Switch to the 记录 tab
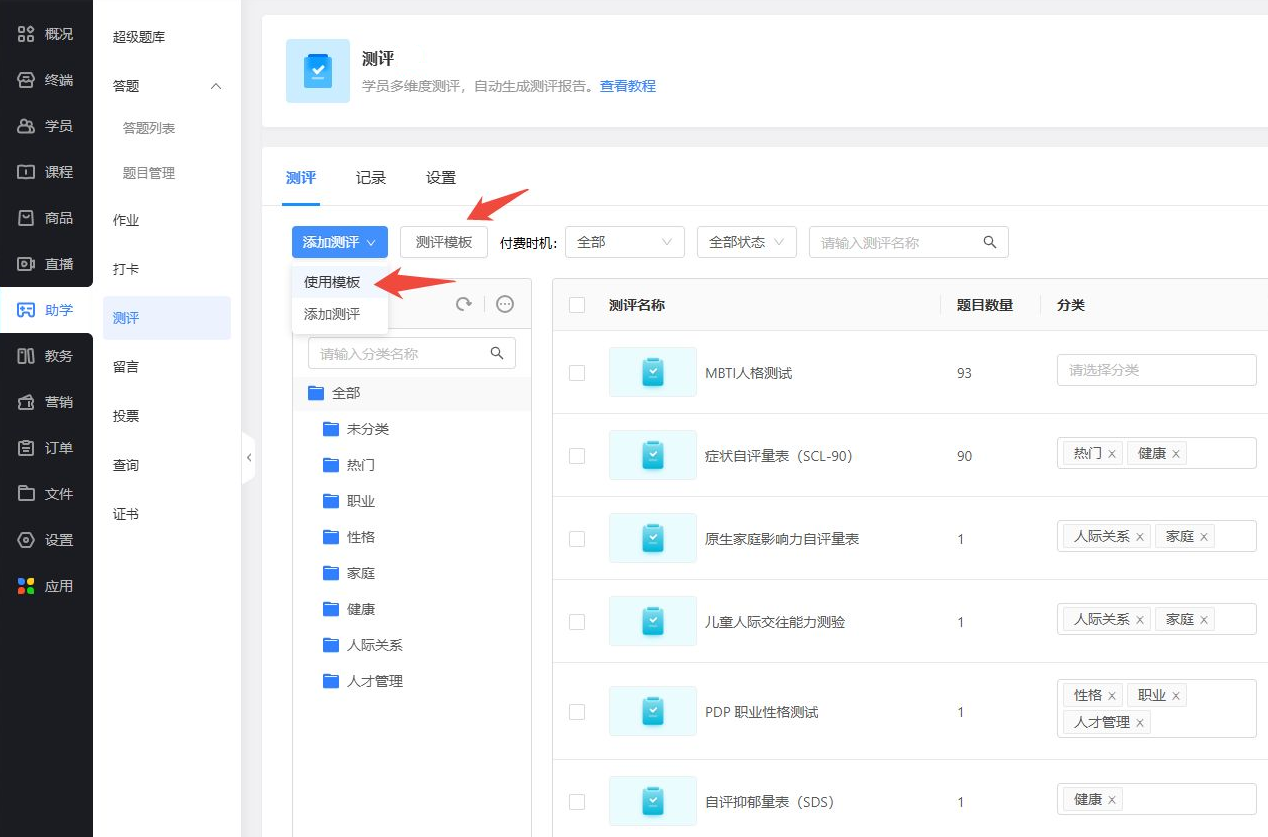The image size is (1268, 837). click(x=371, y=178)
